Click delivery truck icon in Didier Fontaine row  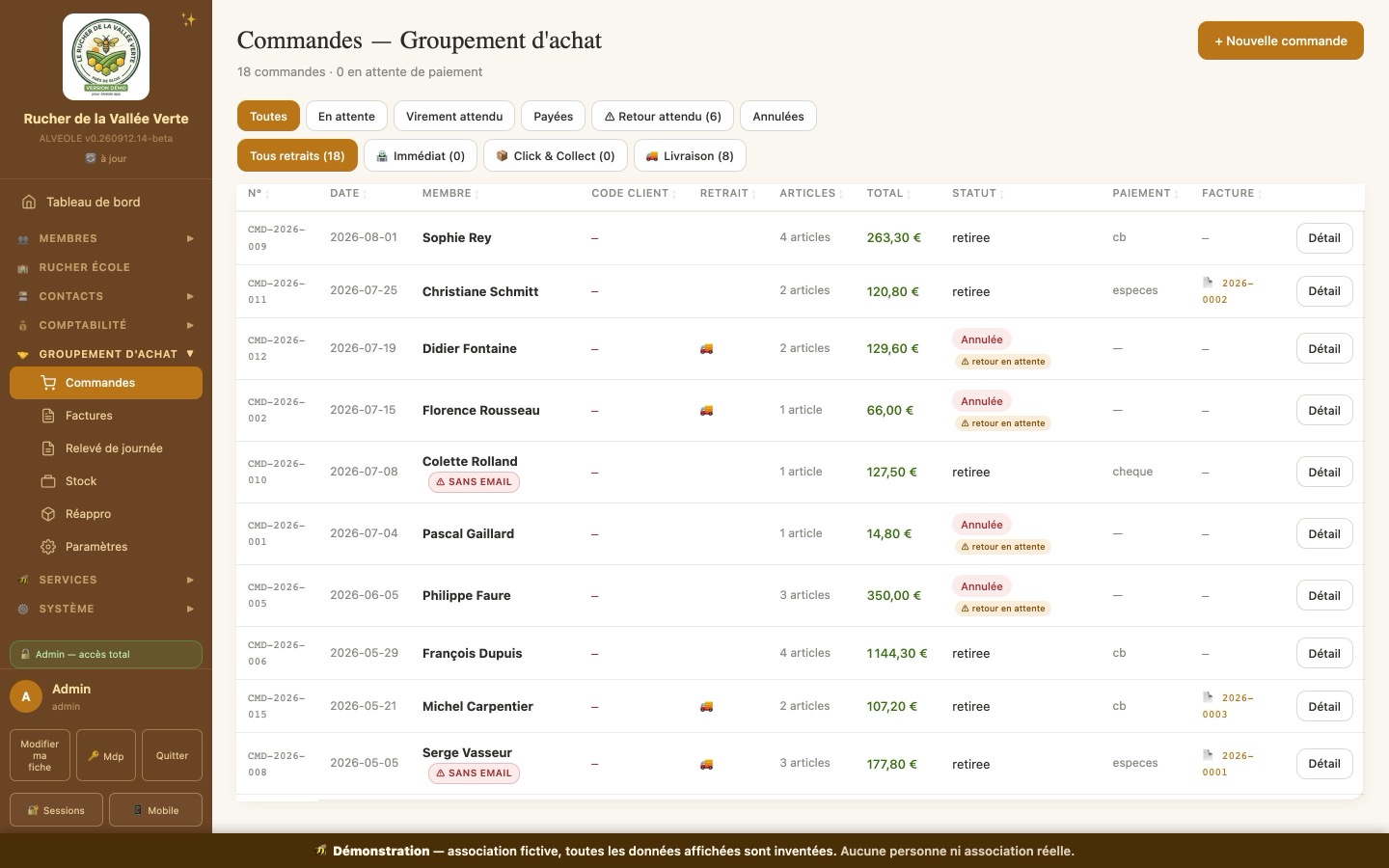[706, 349]
